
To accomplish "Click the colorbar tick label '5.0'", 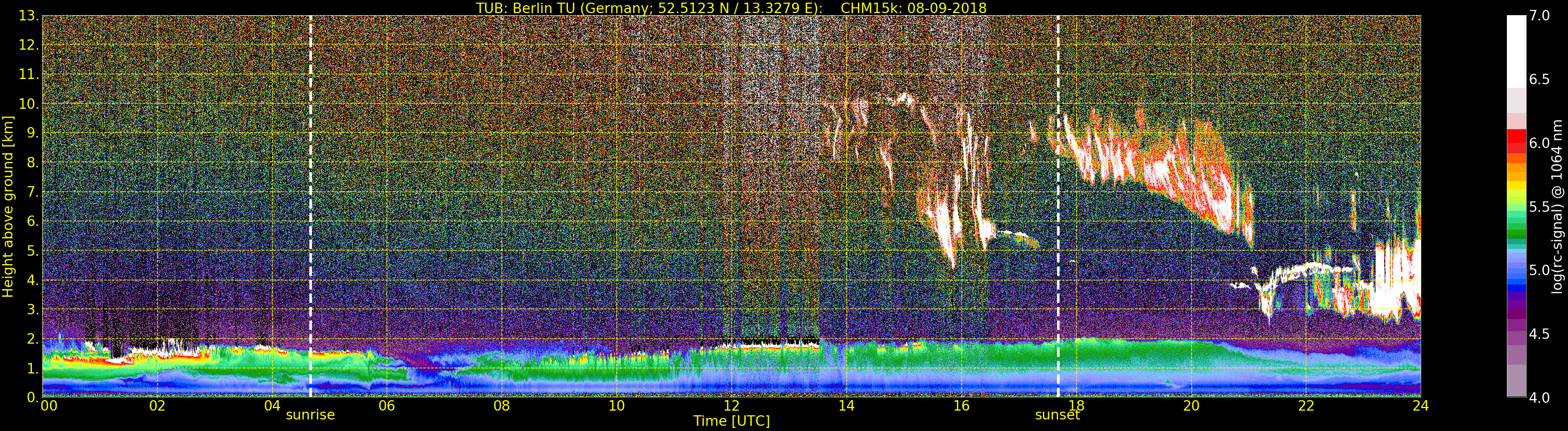I will pos(1540,270).
